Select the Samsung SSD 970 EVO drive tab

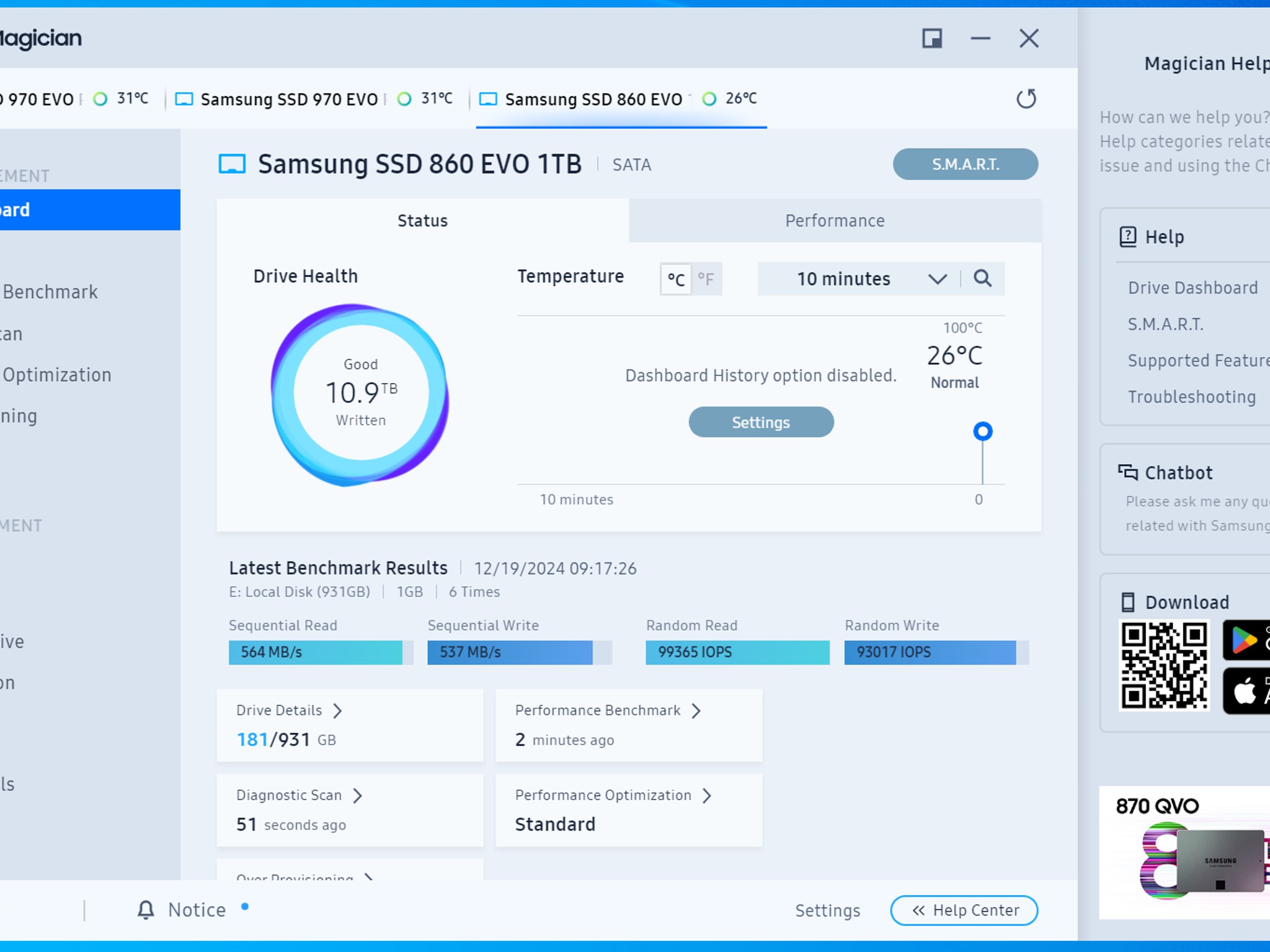(288, 99)
